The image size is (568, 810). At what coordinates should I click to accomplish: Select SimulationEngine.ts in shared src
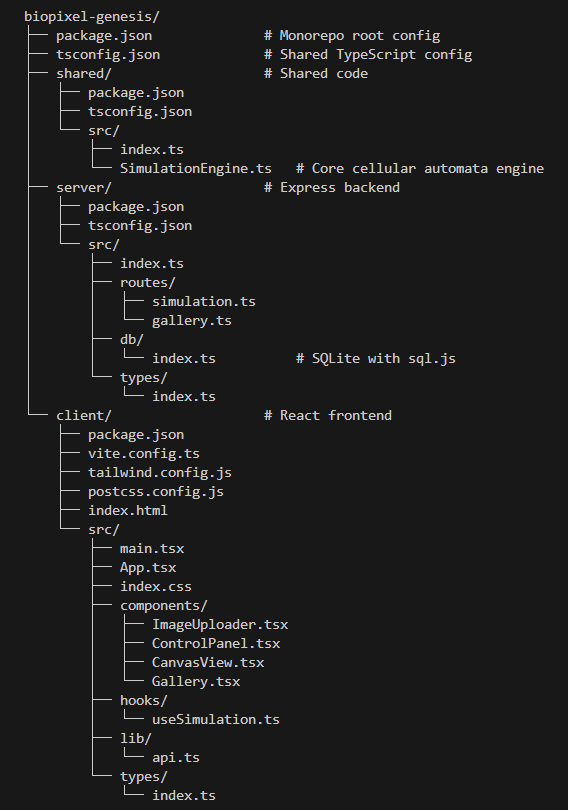tap(196, 169)
